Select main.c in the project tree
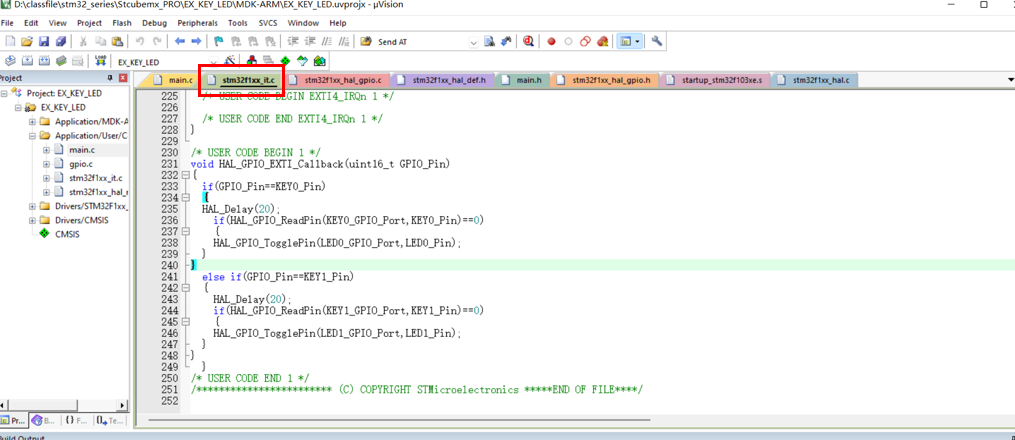 coord(82,150)
